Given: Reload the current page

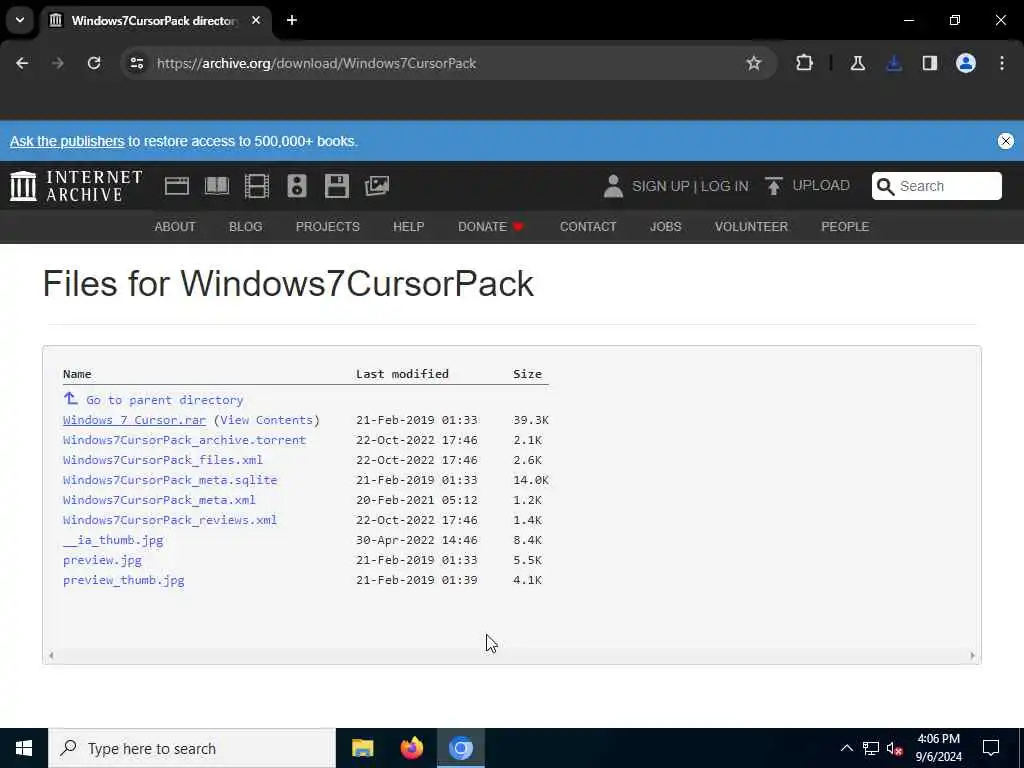Looking at the screenshot, I should click(94, 63).
